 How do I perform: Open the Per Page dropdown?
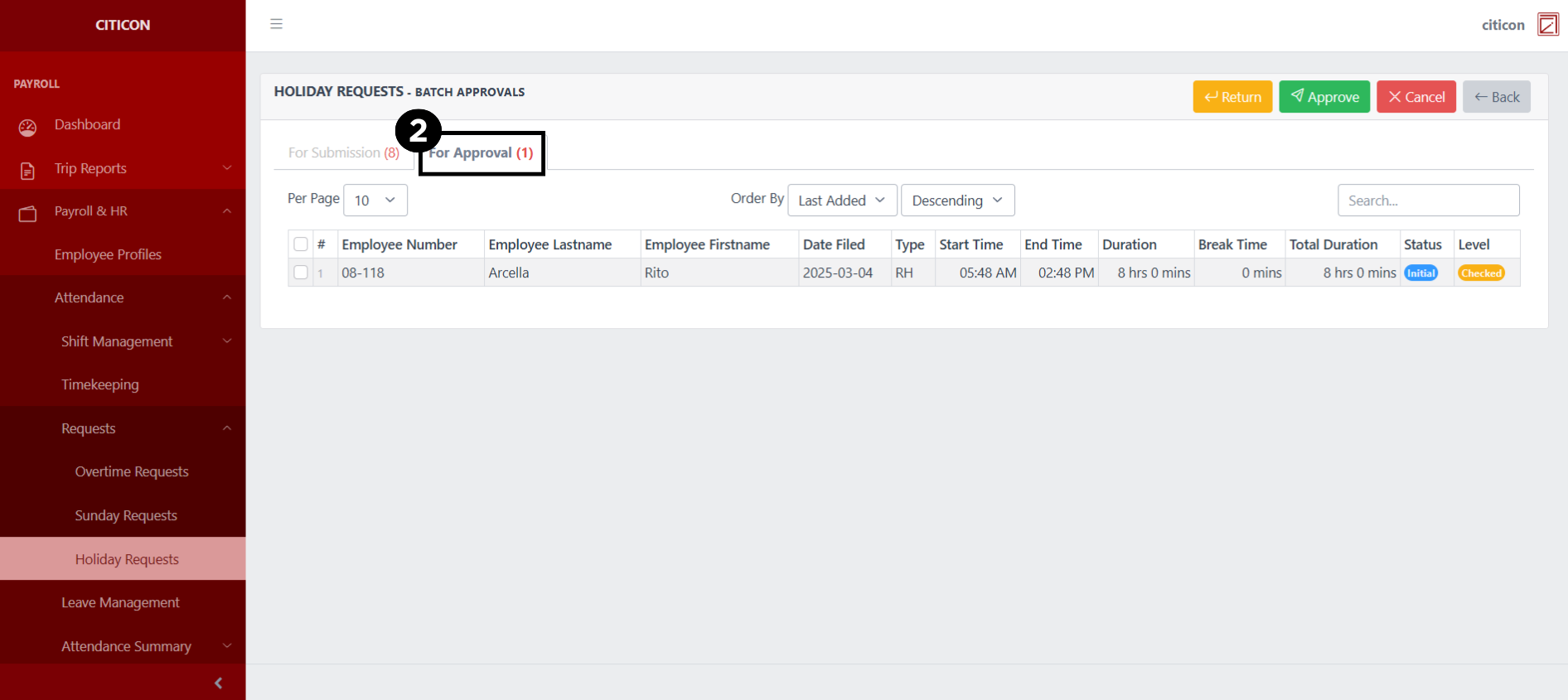tap(375, 200)
